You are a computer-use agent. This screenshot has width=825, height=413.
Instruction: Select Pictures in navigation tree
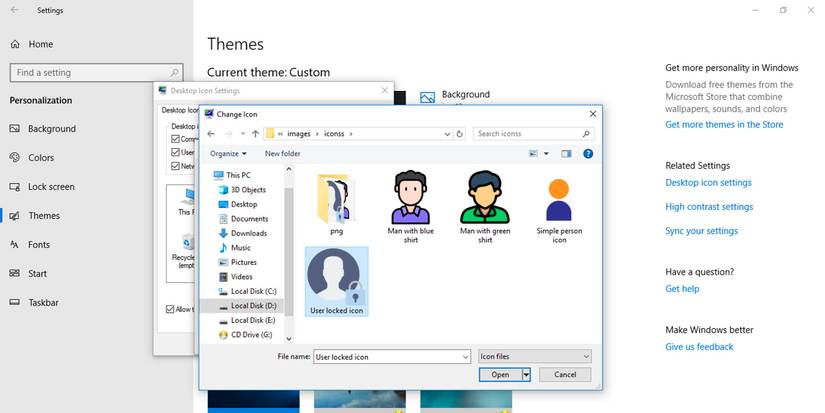point(238,262)
